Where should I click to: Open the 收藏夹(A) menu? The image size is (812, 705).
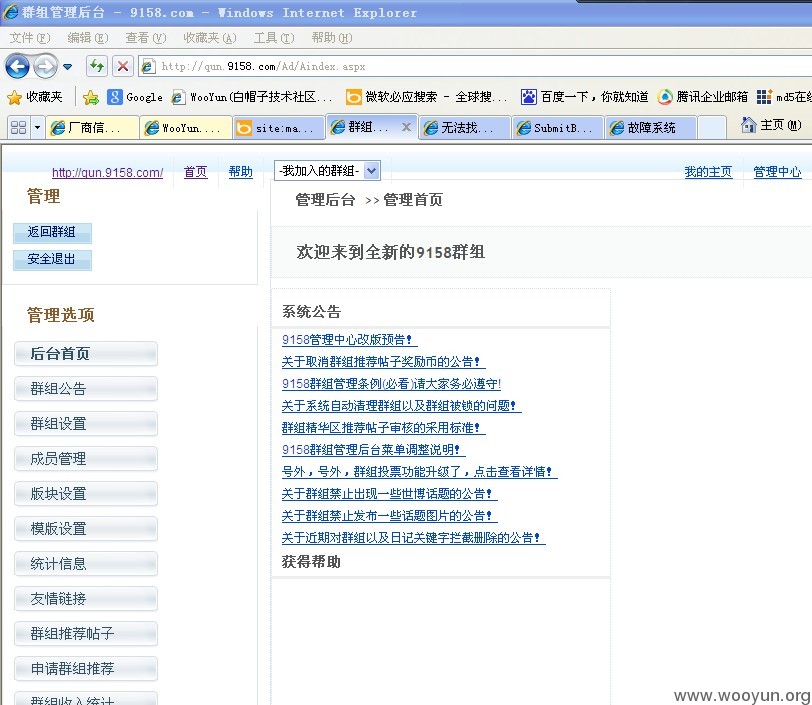[x=209, y=38]
